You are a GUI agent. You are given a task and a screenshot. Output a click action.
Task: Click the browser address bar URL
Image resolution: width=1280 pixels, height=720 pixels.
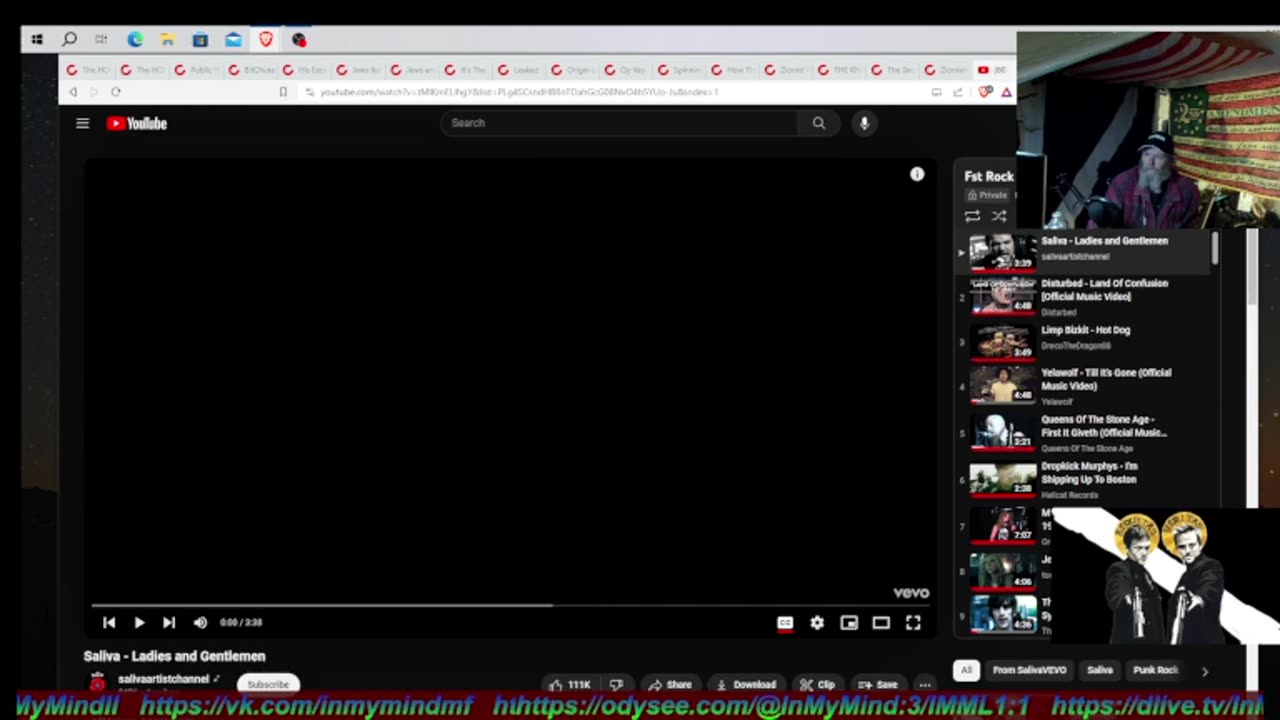pos(518,92)
